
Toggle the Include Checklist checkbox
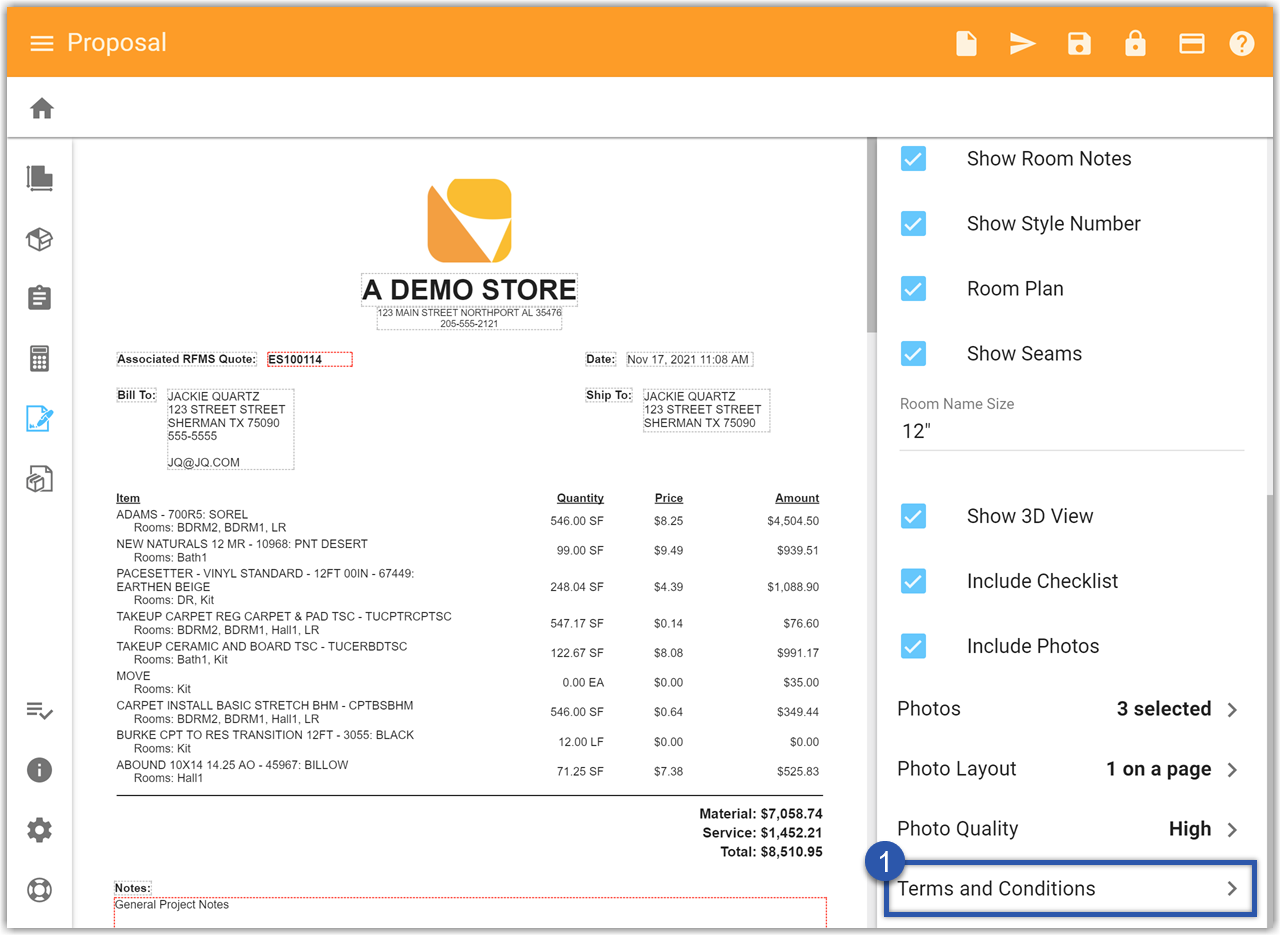tap(913, 581)
